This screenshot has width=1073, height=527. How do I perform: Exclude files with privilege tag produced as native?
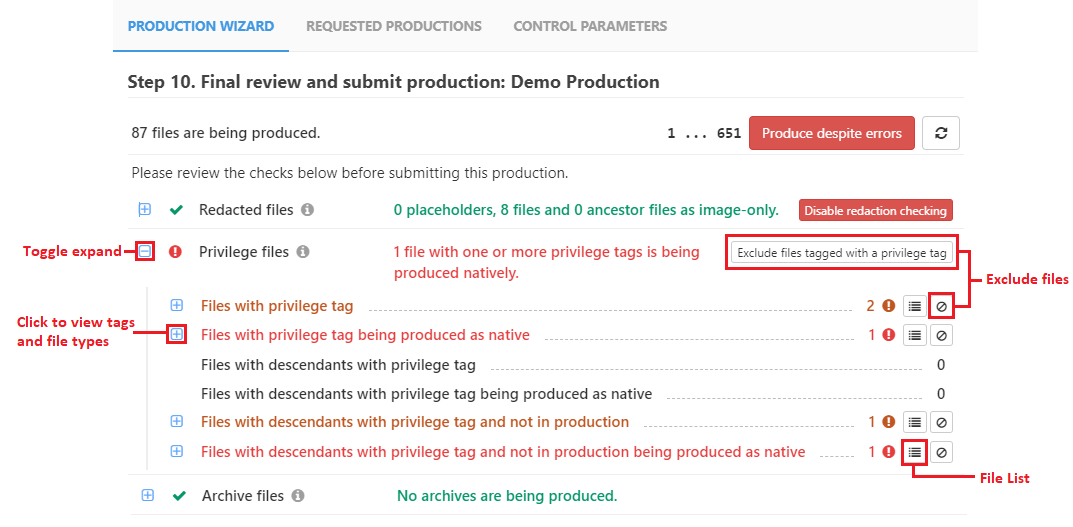click(941, 335)
